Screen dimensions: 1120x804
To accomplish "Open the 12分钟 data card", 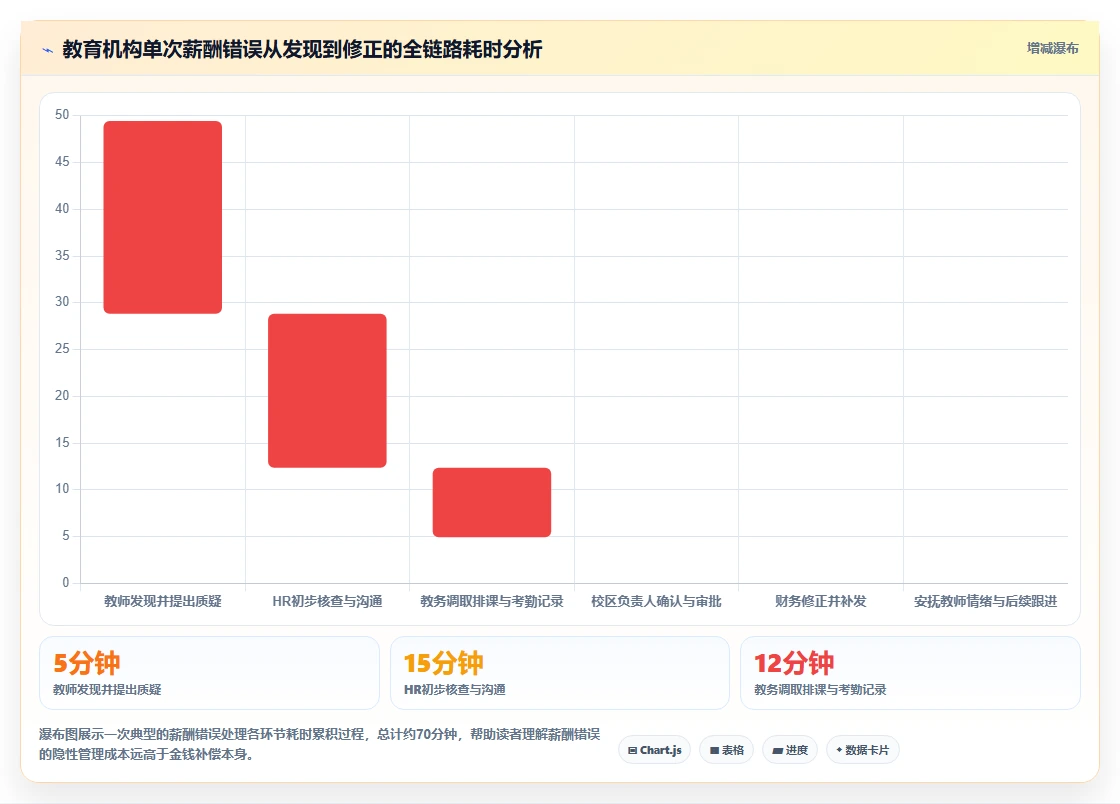I will [x=910, y=673].
